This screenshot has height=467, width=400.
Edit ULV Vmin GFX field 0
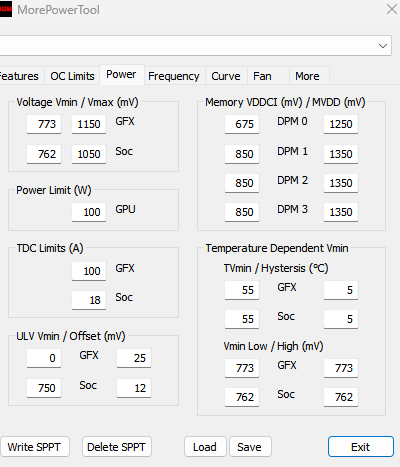pyautogui.click(x=44, y=358)
